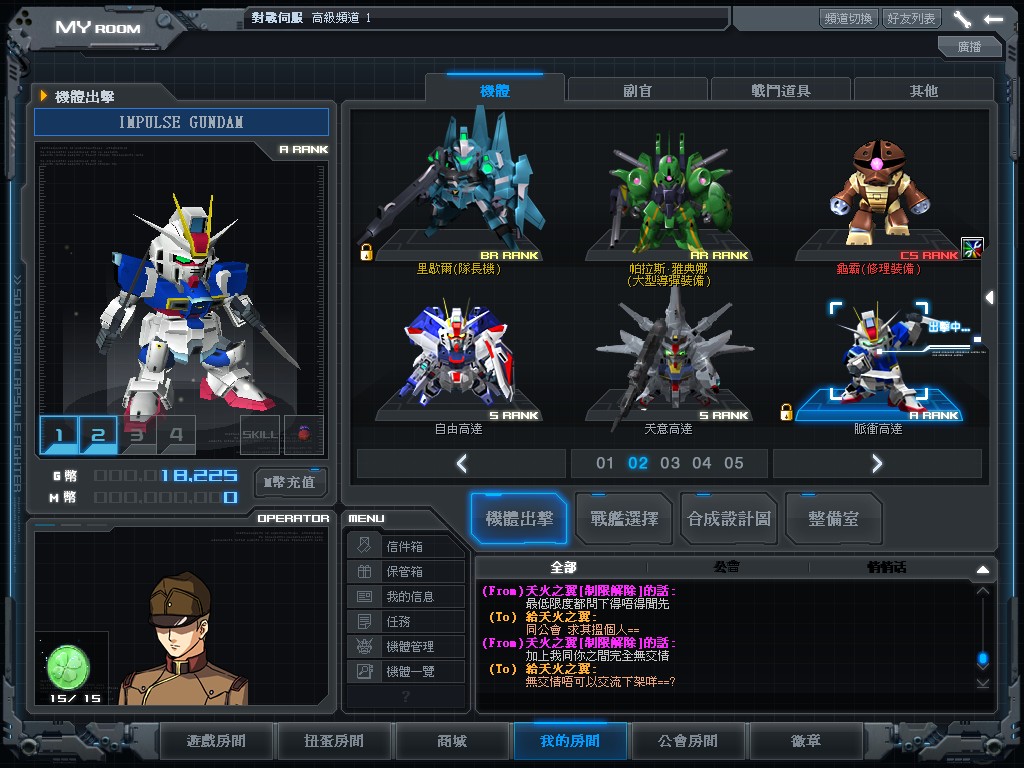Click the 頻道切換 button
1024x768 pixels.
click(848, 18)
